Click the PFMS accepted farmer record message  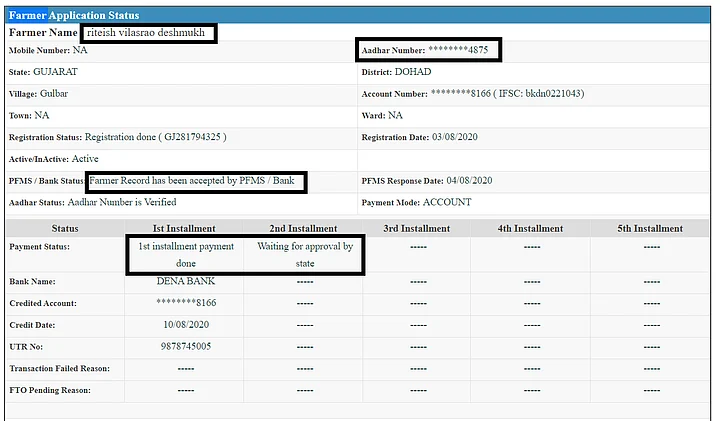[x=196, y=181]
